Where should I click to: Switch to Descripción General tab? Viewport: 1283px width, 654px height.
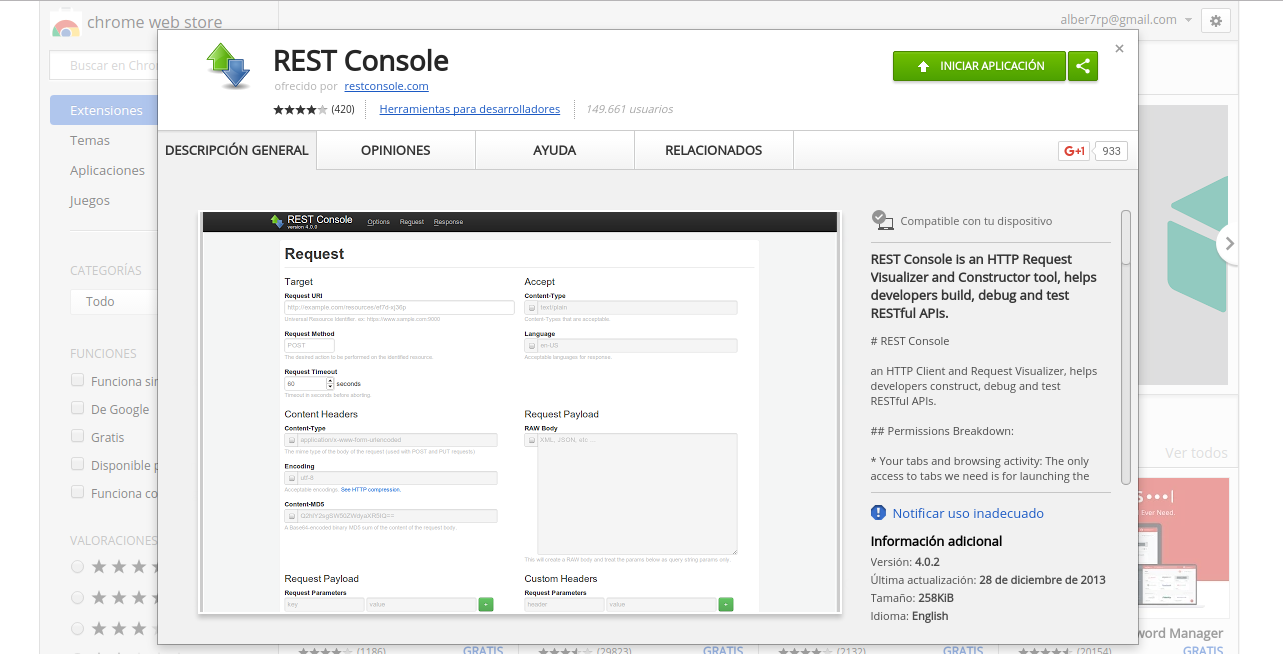(x=237, y=150)
